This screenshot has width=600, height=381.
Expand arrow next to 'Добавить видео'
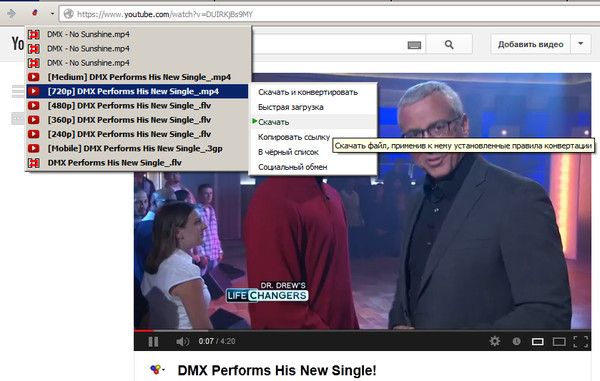580,44
